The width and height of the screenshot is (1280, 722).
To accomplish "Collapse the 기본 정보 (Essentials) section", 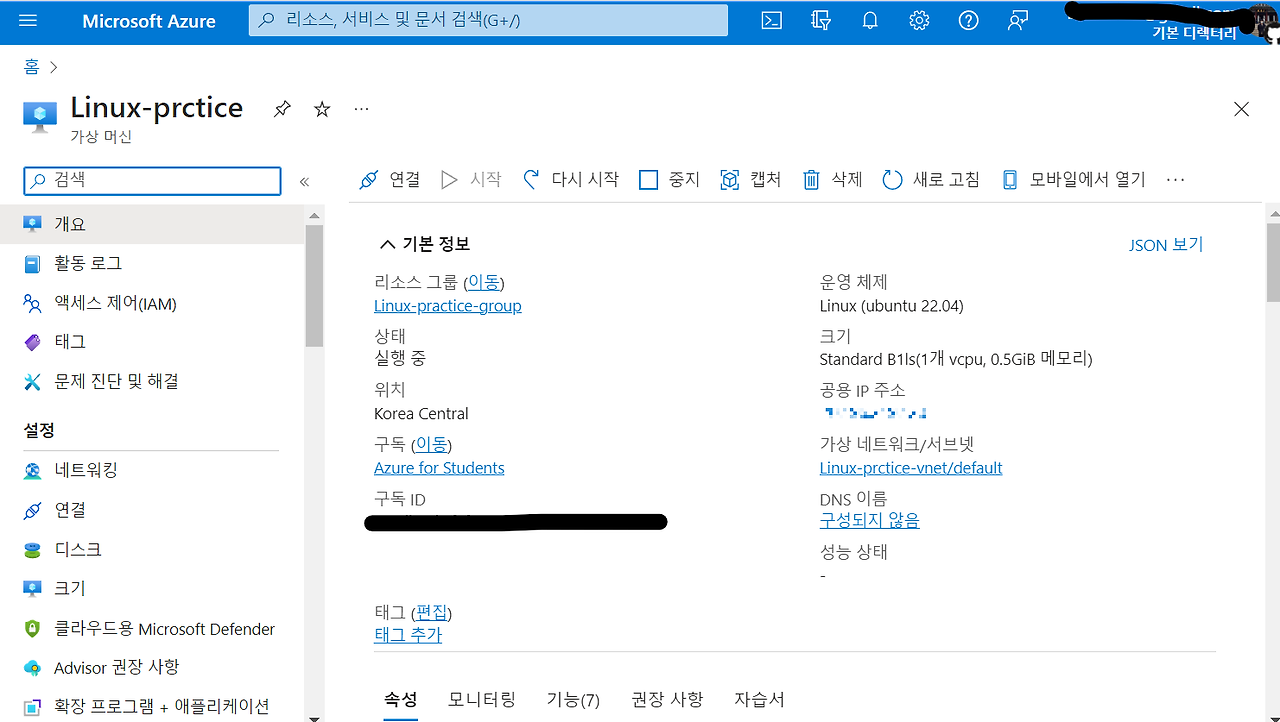I will [424, 244].
